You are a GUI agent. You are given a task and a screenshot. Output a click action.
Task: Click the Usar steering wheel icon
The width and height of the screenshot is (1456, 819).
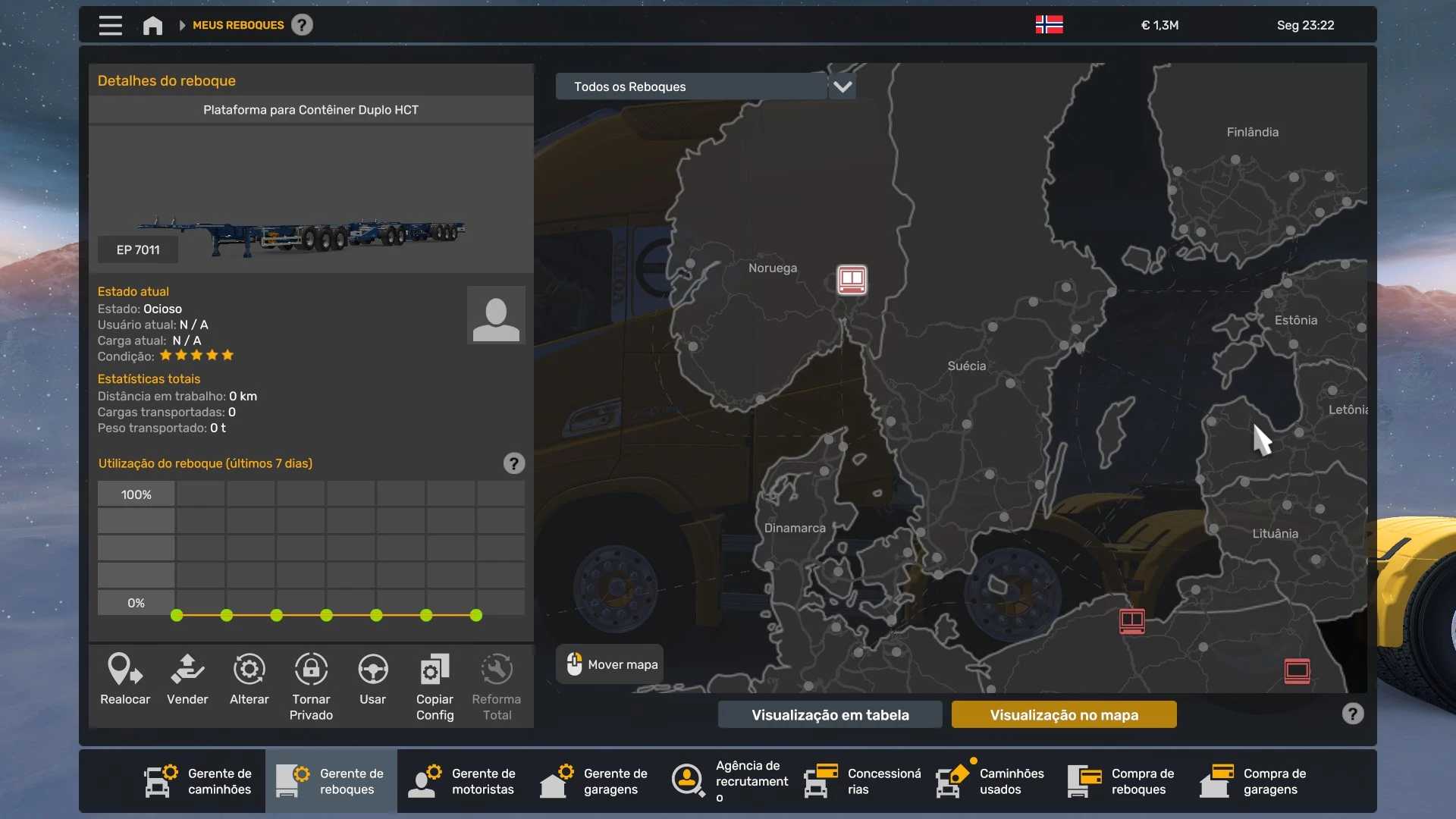click(372, 670)
